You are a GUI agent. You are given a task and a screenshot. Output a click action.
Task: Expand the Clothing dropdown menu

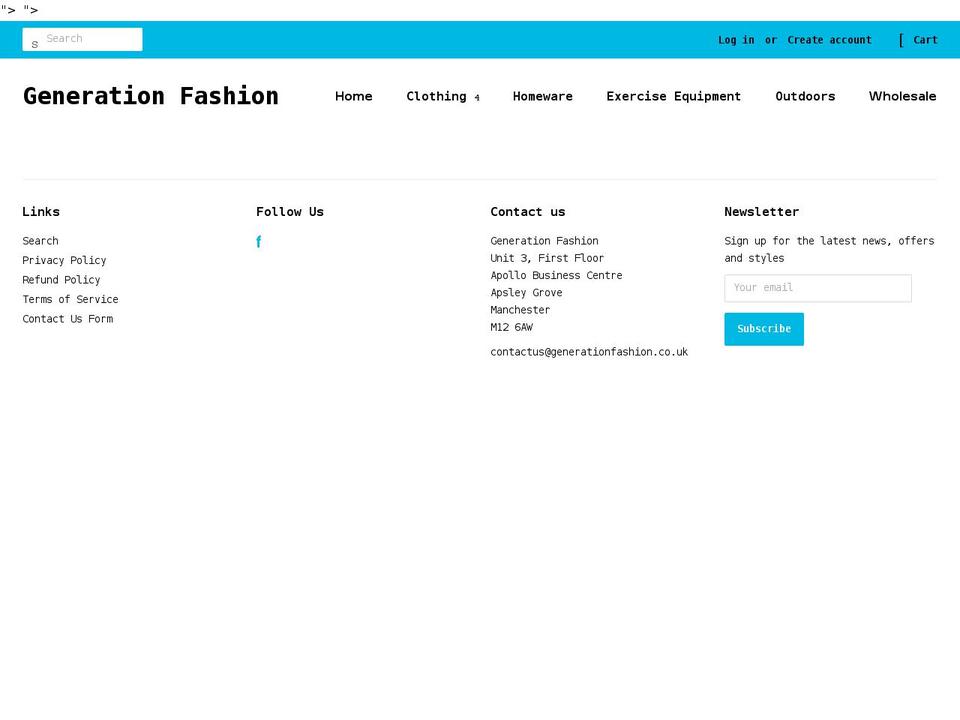click(441, 96)
